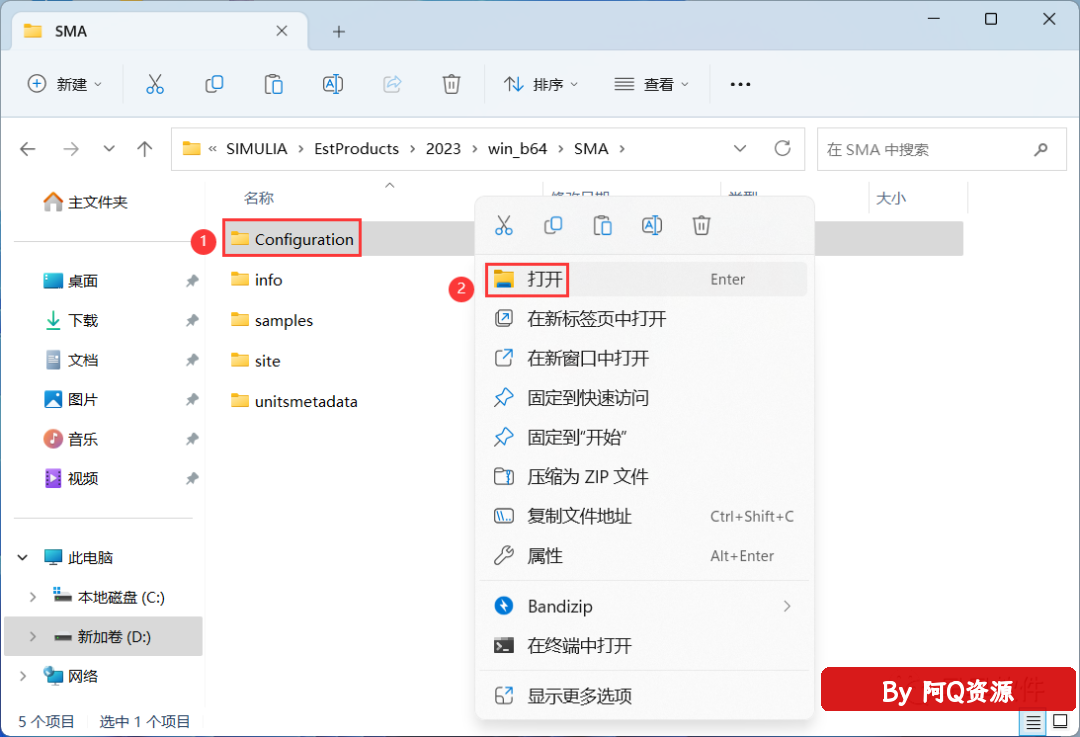The height and width of the screenshot is (737, 1080).
Task: Click the Rename icon in the context menu
Action: tap(652, 225)
